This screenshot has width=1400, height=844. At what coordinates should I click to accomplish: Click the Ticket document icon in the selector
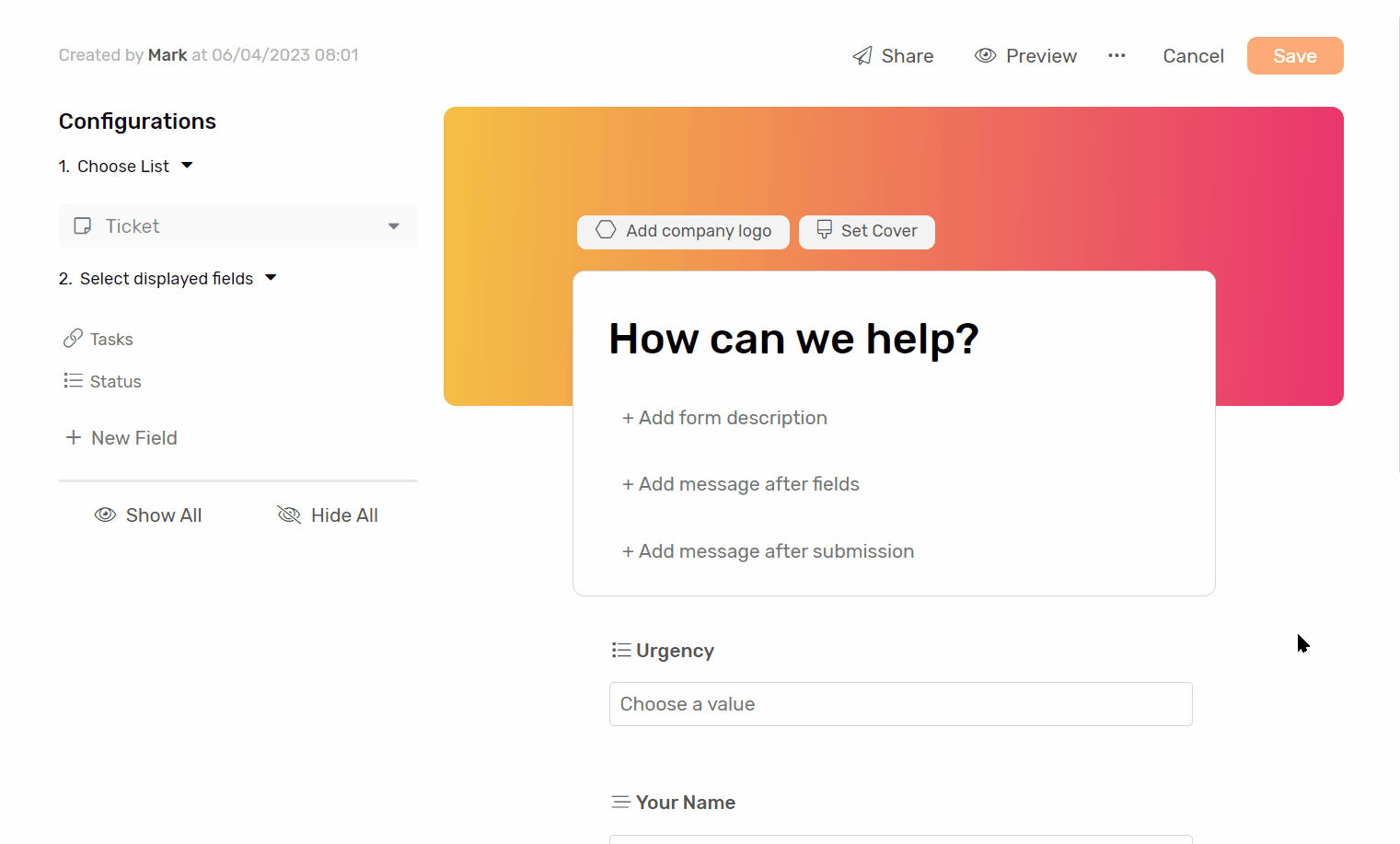point(83,225)
